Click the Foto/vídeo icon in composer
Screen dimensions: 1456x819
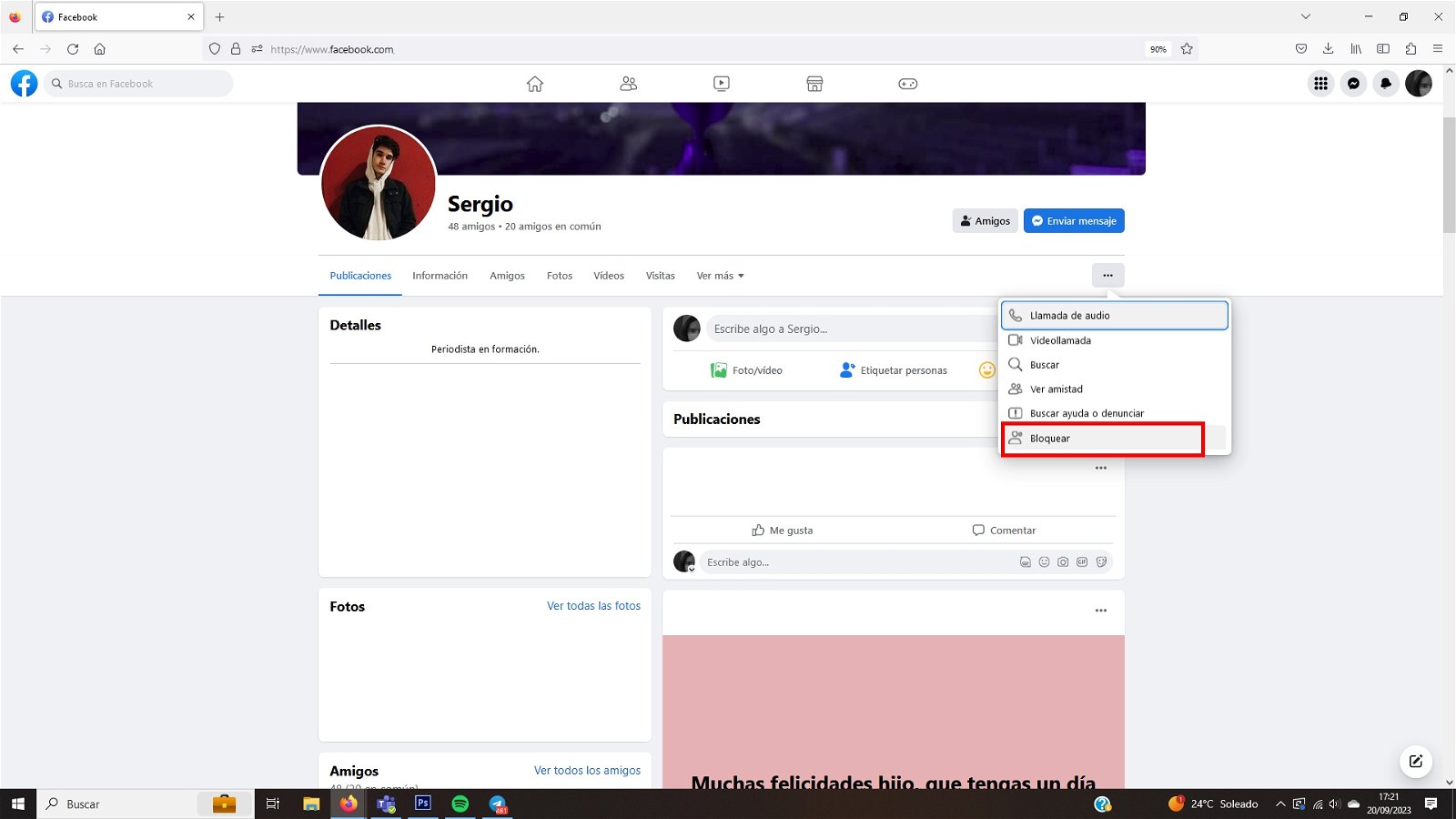[719, 370]
